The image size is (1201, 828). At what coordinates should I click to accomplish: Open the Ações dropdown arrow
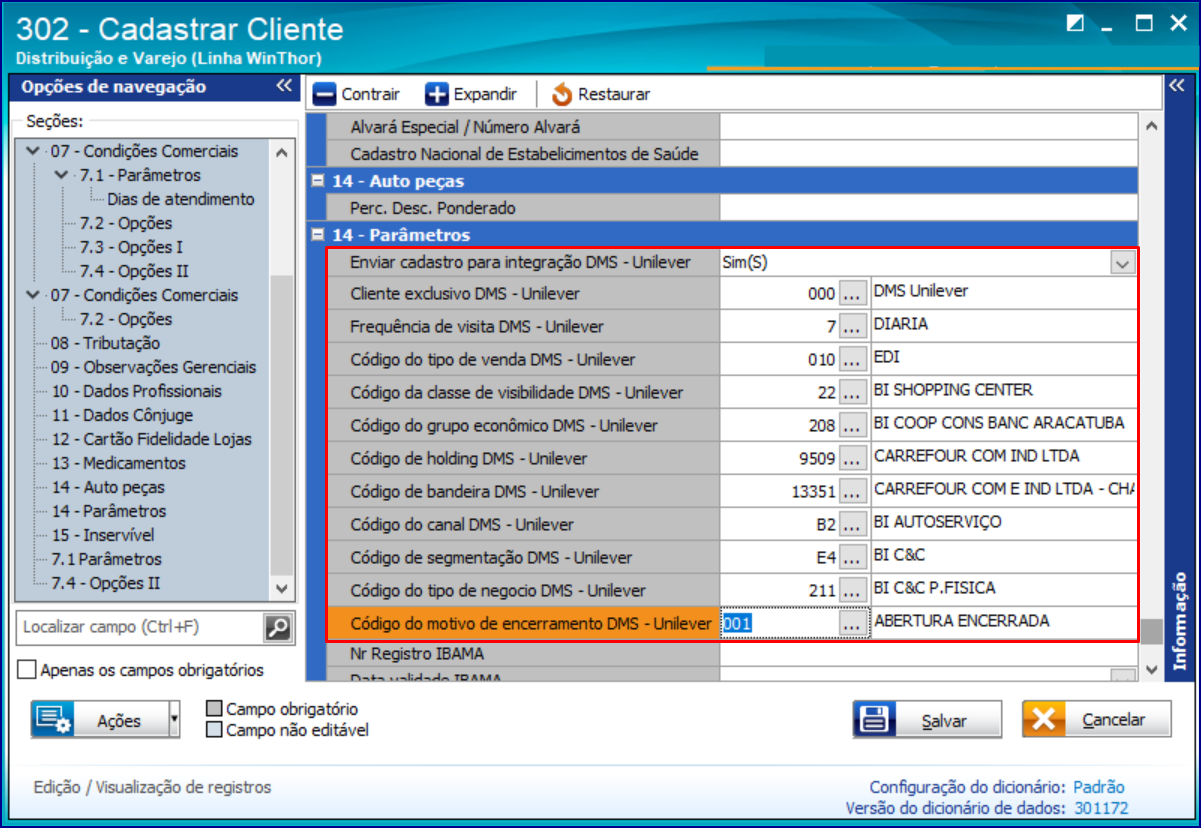click(174, 719)
